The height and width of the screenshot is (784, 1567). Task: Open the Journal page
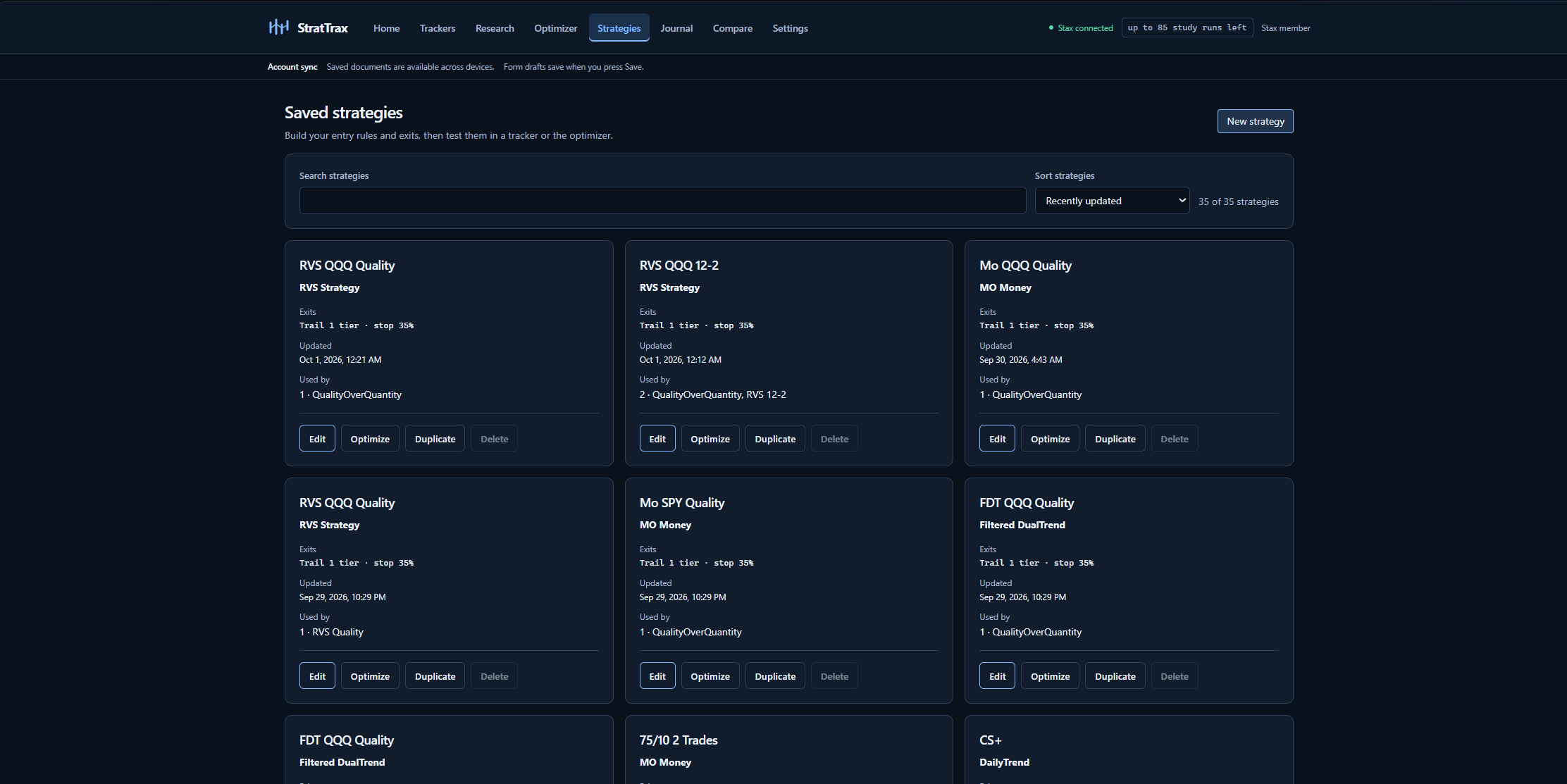(x=676, y=28)
